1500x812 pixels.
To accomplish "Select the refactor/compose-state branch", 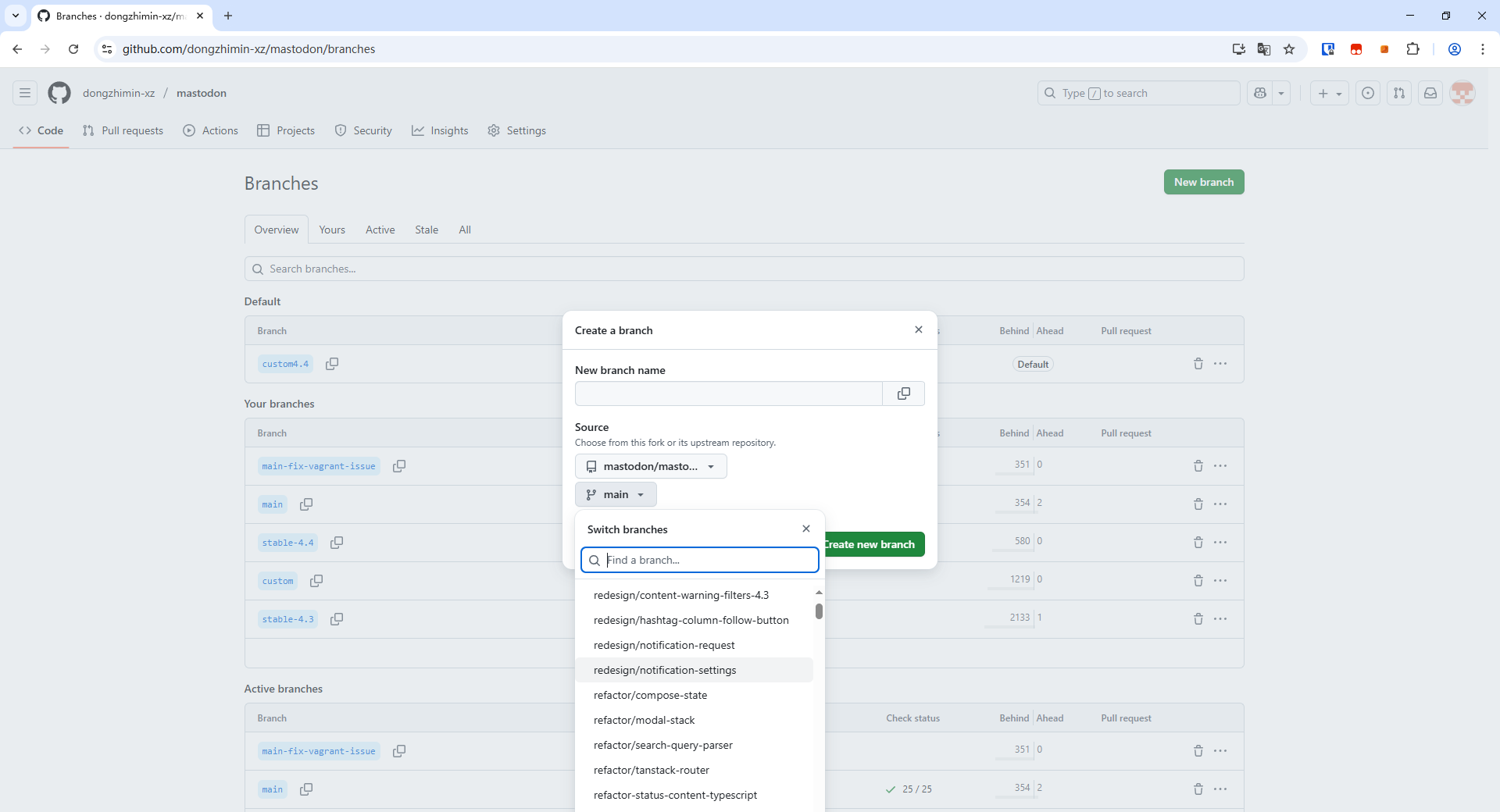I will pyautogui.click(x=650, y=695).
